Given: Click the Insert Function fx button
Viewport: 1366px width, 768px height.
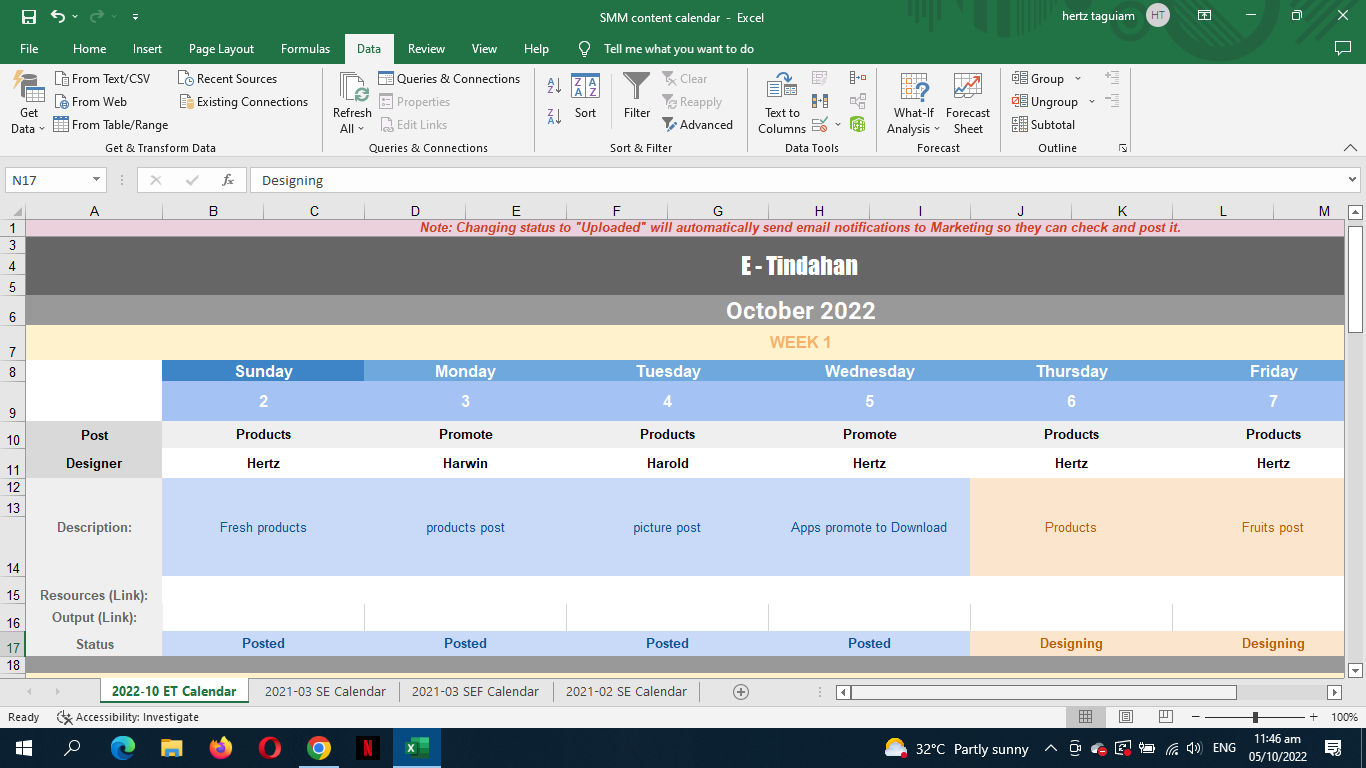Looking at the screenshot, I should (228, 180).
